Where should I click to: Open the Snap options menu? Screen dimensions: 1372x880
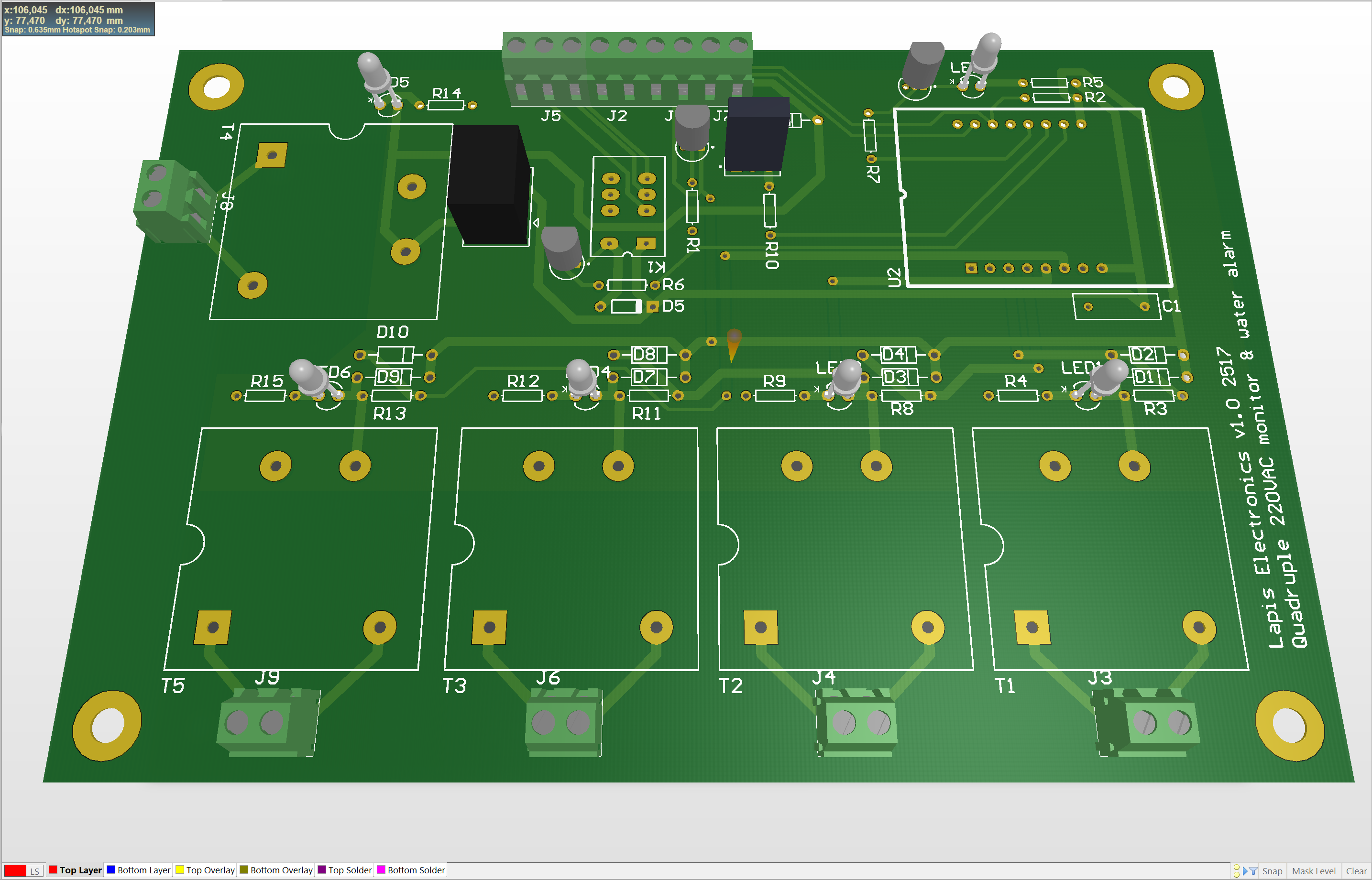[1272, 871]
